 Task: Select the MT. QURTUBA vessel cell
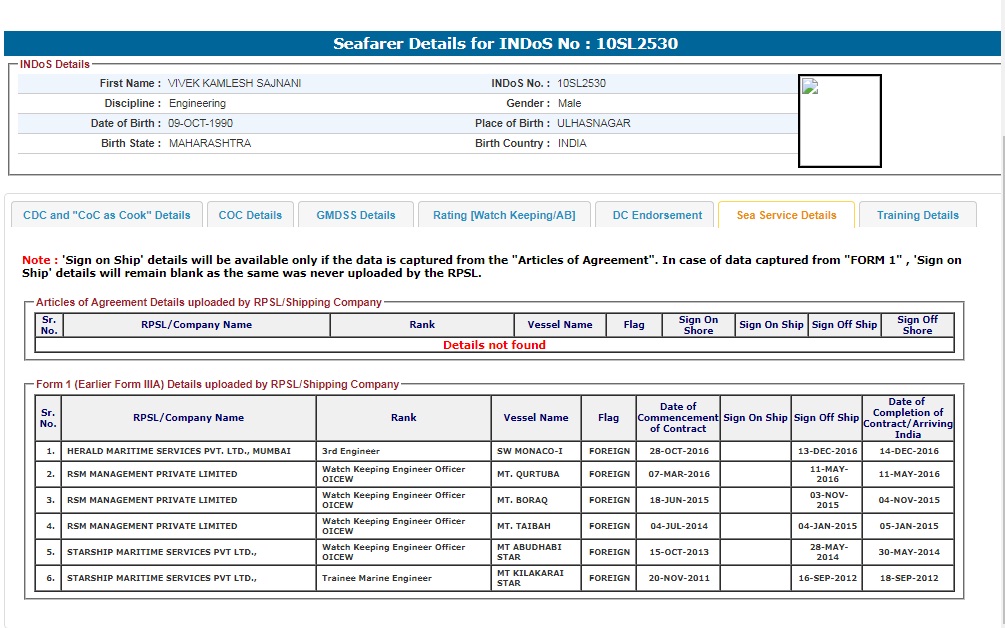528,474
